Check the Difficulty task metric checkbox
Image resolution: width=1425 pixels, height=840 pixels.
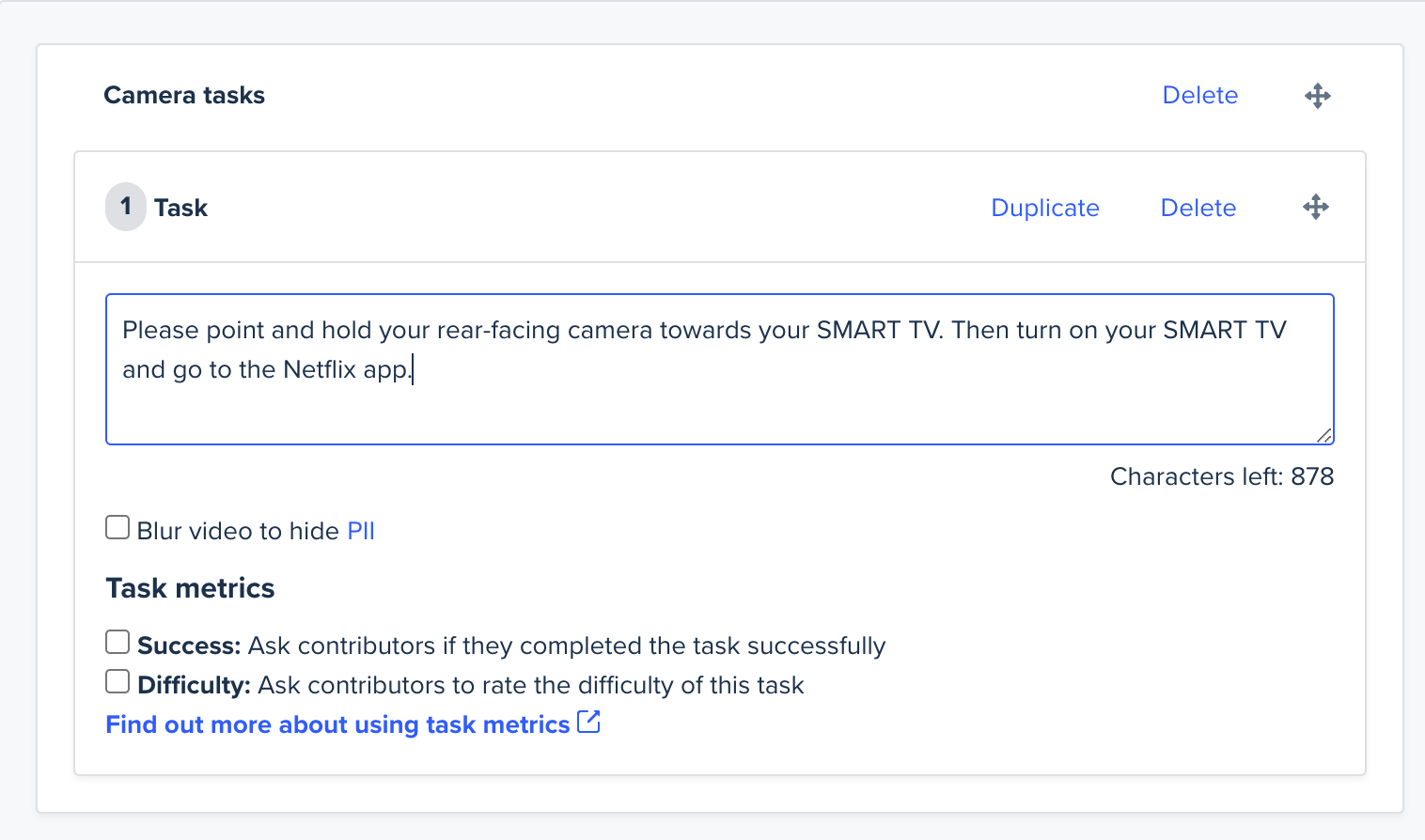click(x=117, y=681)
